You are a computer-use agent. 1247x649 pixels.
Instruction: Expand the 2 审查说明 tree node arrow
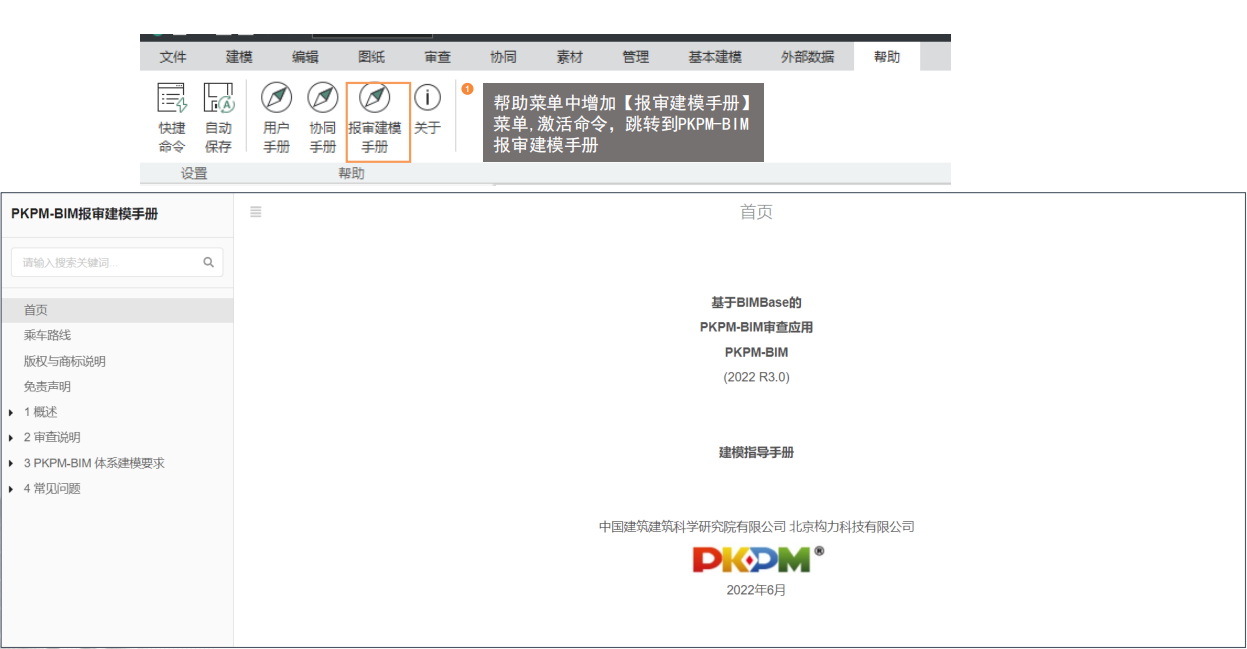pyautogui.click(x=11, y=438)
